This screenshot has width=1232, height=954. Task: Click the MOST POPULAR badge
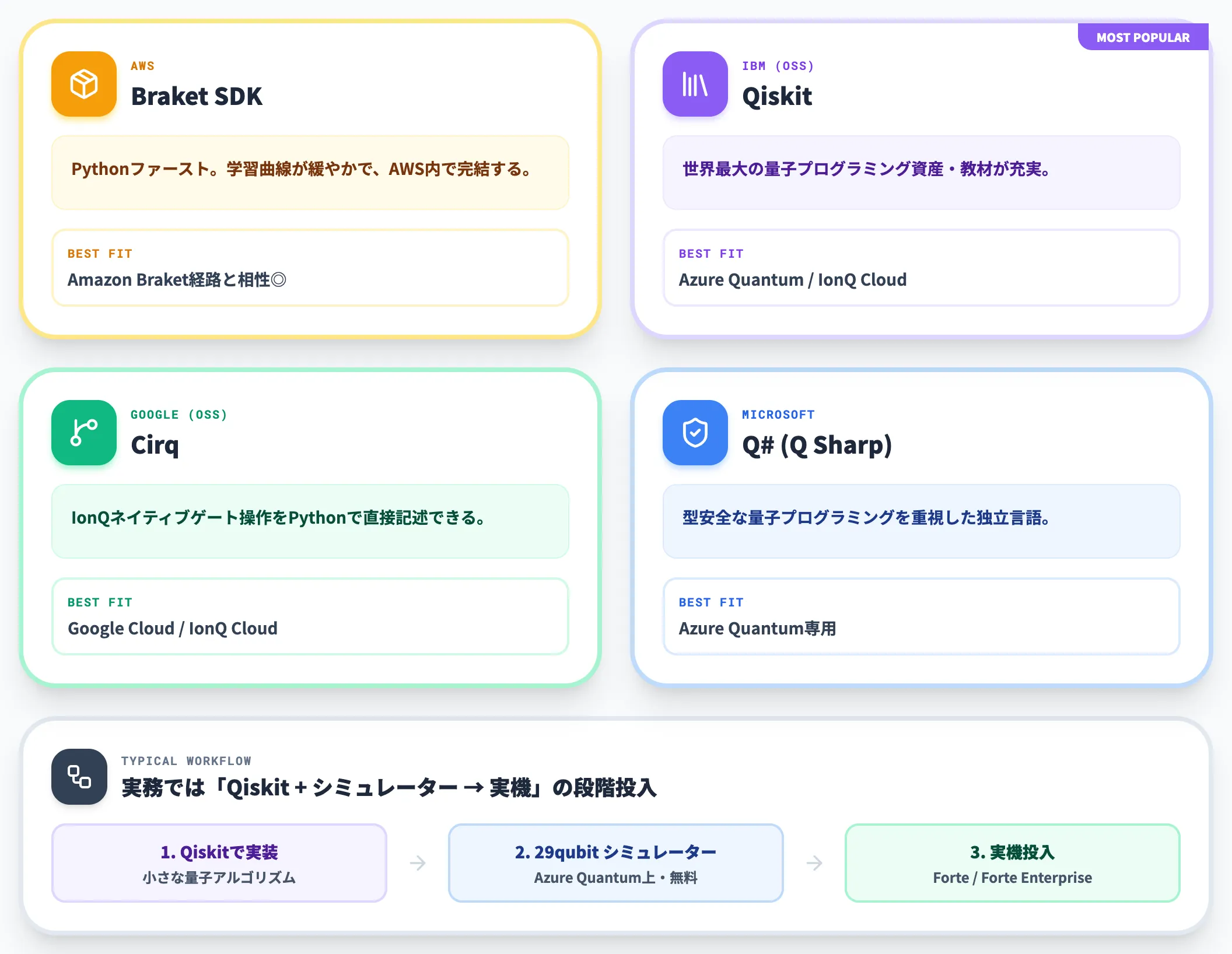[1143, 37]
